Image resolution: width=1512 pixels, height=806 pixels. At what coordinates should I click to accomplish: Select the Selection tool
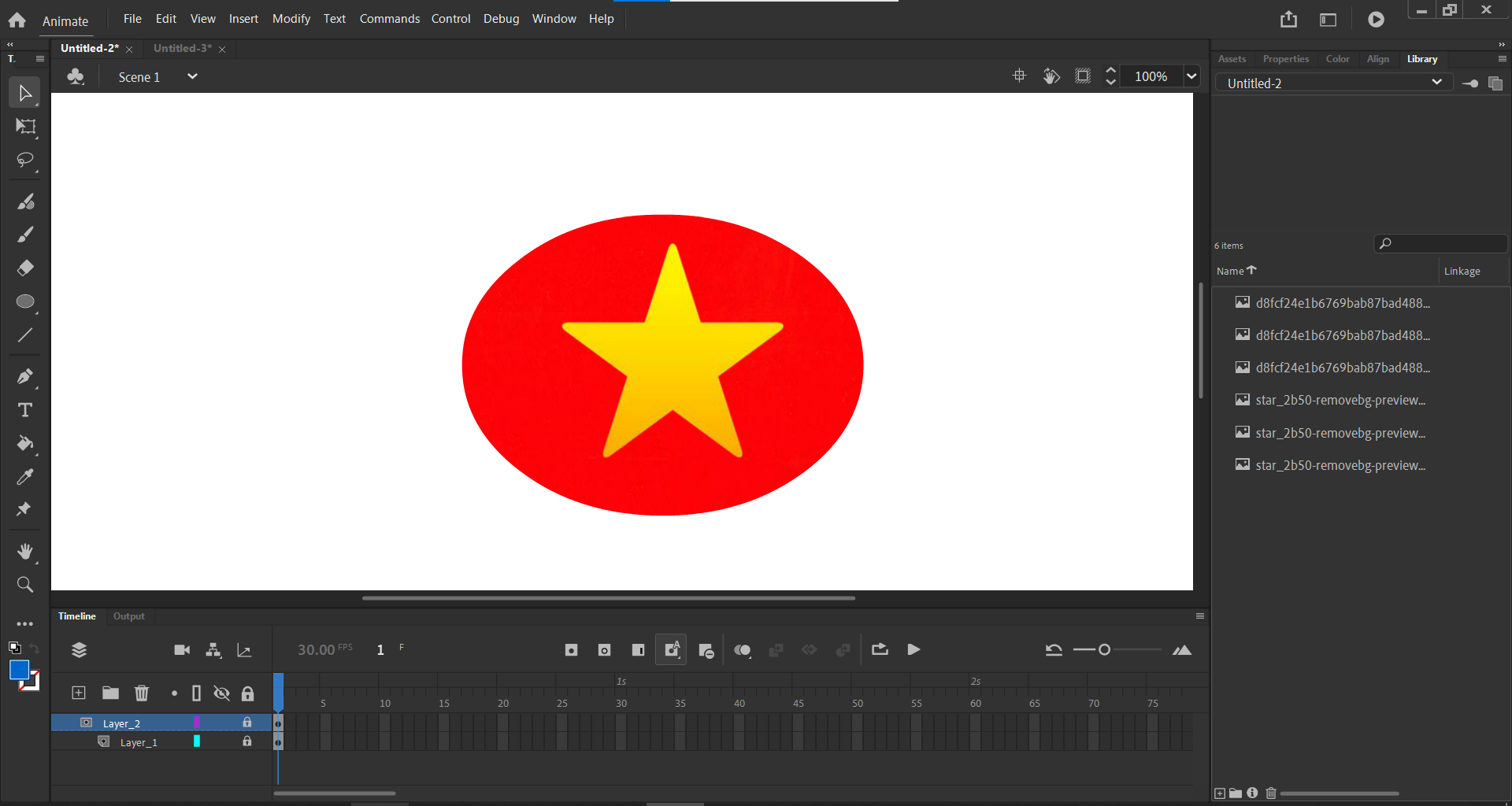(24, 92)
